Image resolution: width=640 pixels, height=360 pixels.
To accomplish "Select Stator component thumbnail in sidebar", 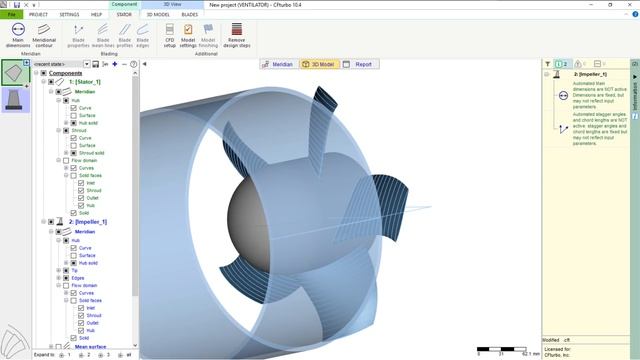I will (x=15, y=73).
